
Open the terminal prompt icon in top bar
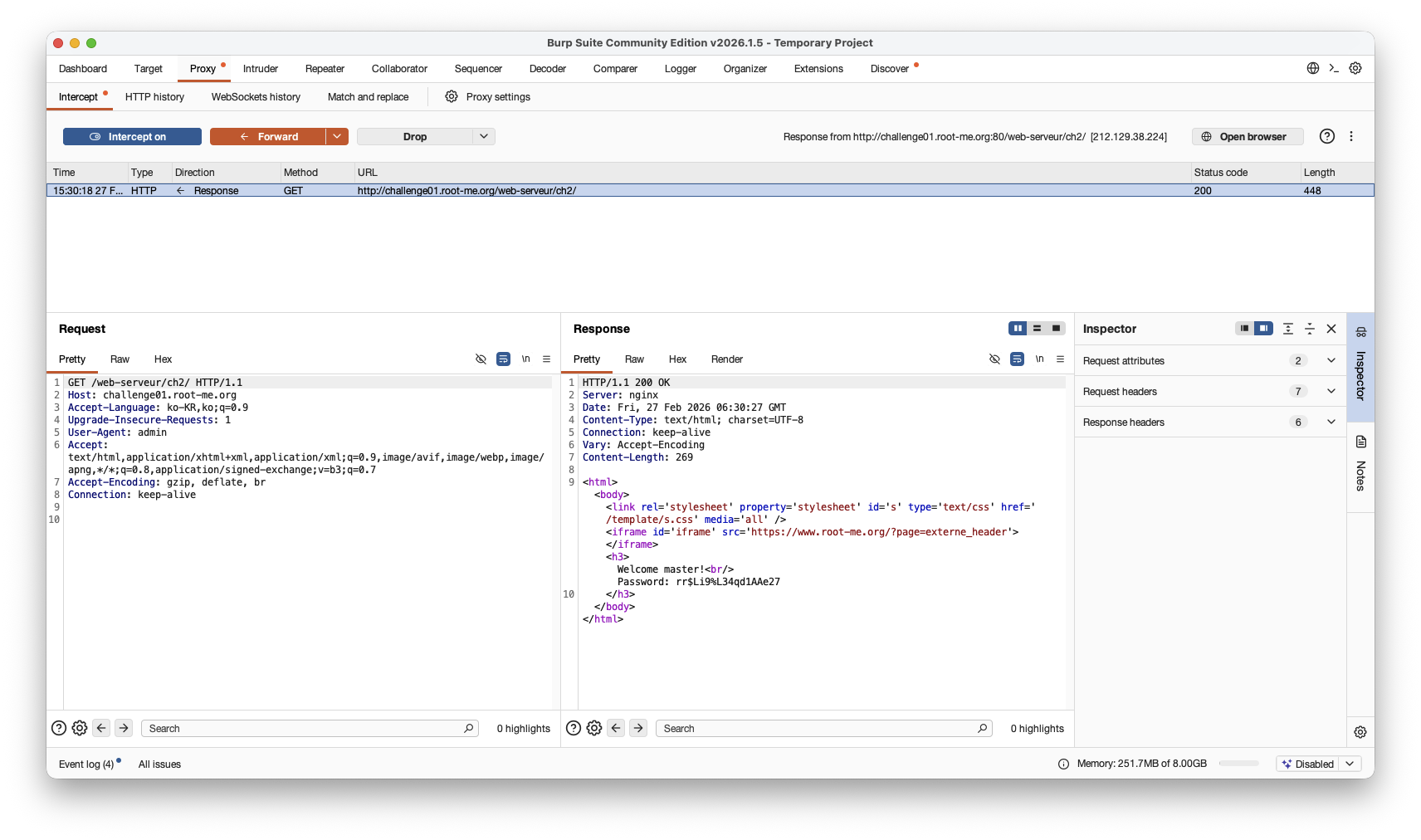tap(1334, 68)
